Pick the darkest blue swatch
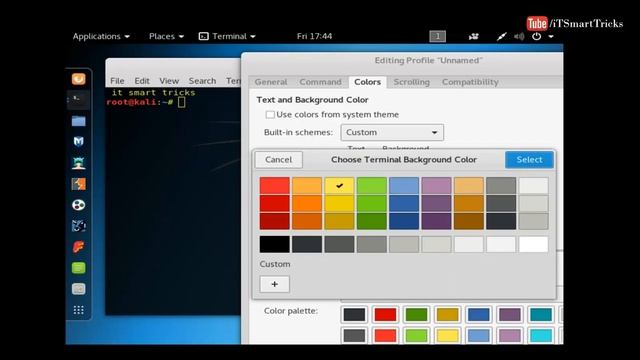The width and height of the screenshot is (640, 360). [x=404, y=221]
